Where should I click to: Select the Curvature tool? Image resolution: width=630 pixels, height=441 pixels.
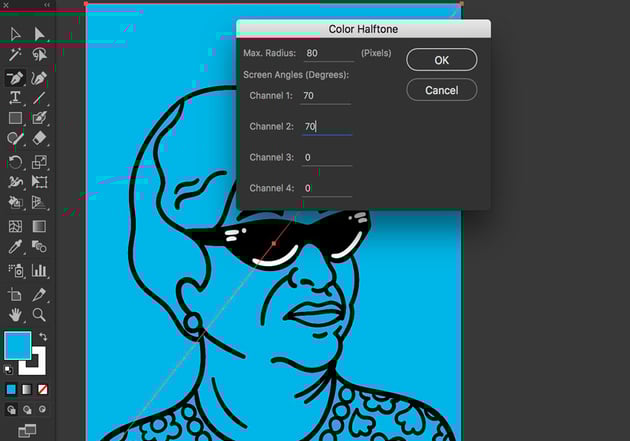point(39,78)
